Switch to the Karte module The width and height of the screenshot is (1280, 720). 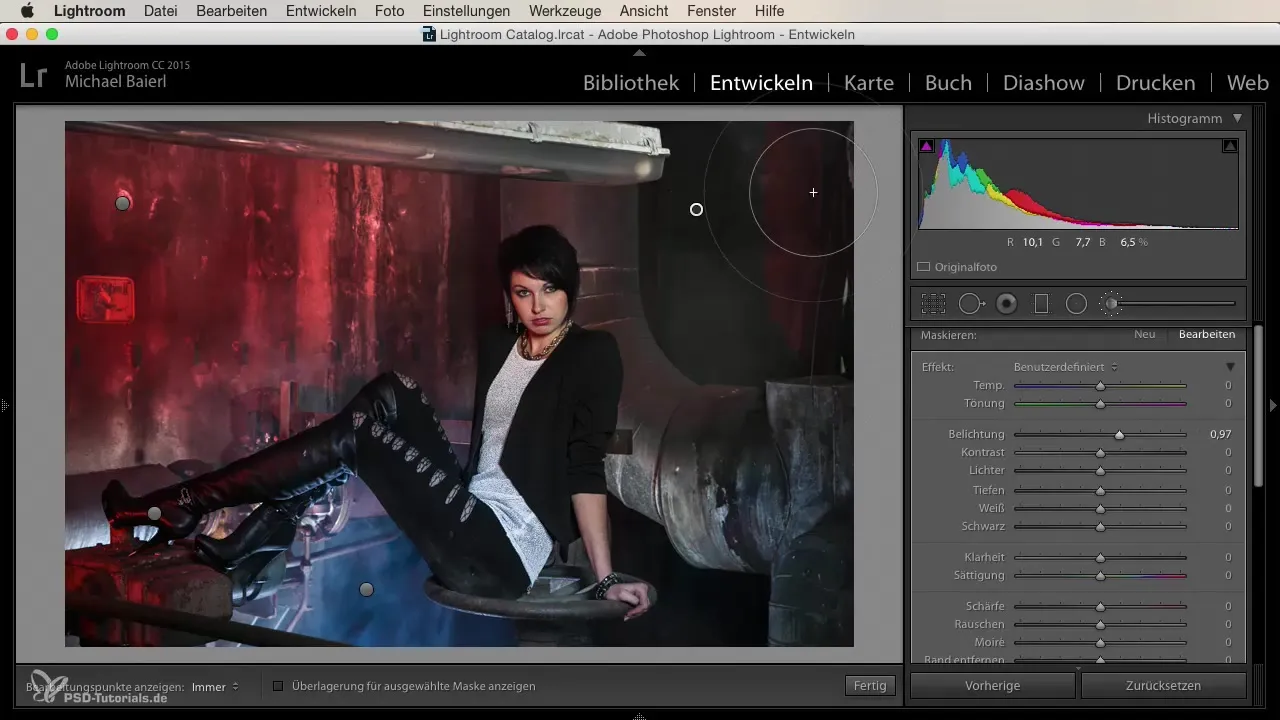[x=869, y=83]
